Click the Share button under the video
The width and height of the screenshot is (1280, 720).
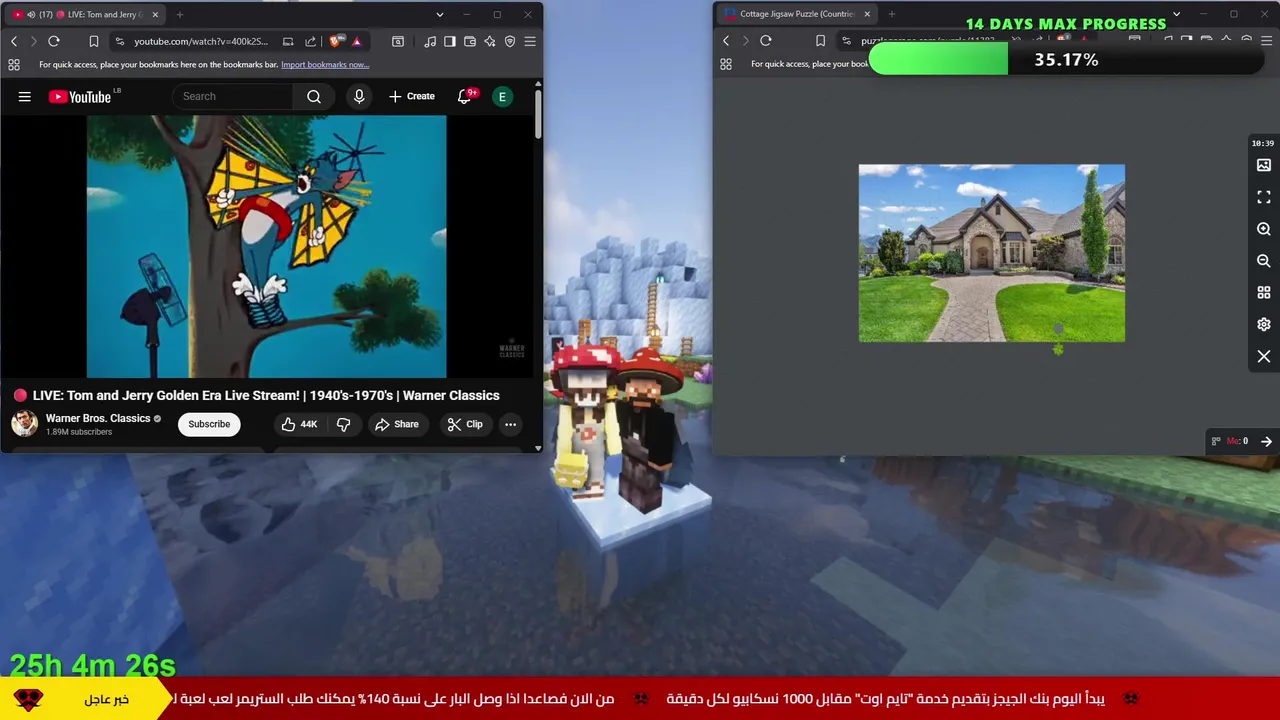[397, 424]
